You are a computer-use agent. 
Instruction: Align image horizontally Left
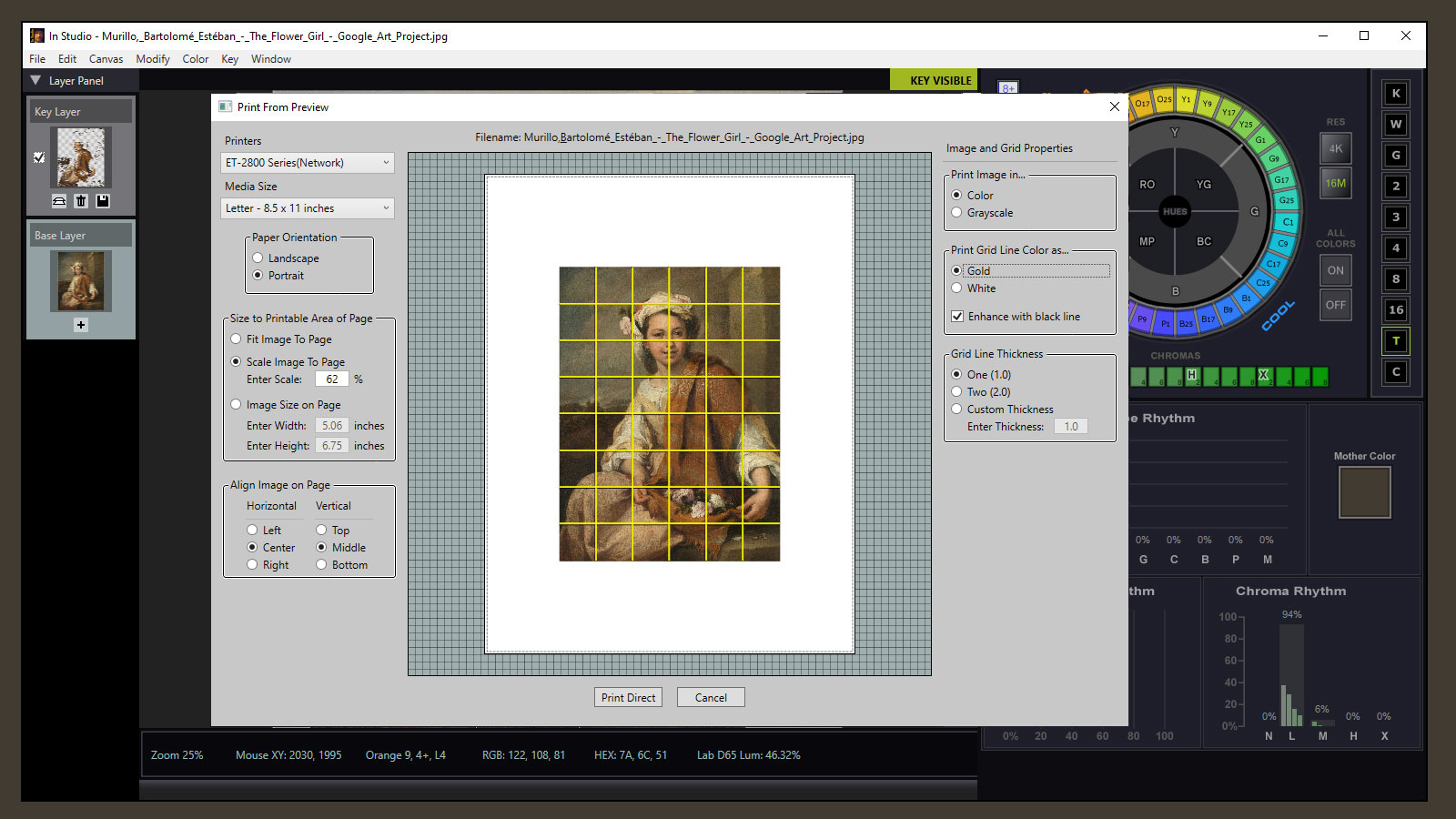click(x=252, y=530)
